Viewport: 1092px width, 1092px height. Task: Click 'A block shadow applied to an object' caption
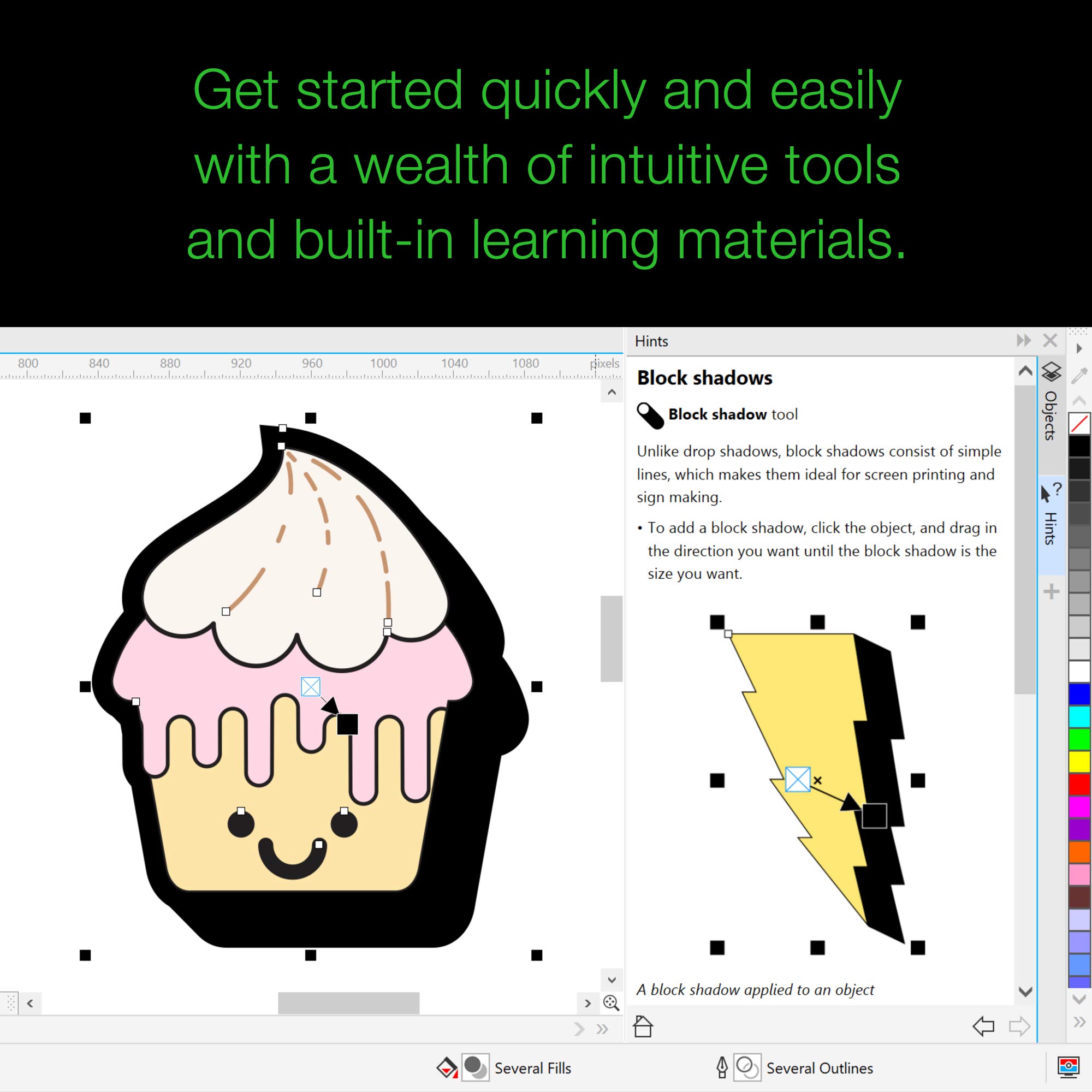click(755, 989)
